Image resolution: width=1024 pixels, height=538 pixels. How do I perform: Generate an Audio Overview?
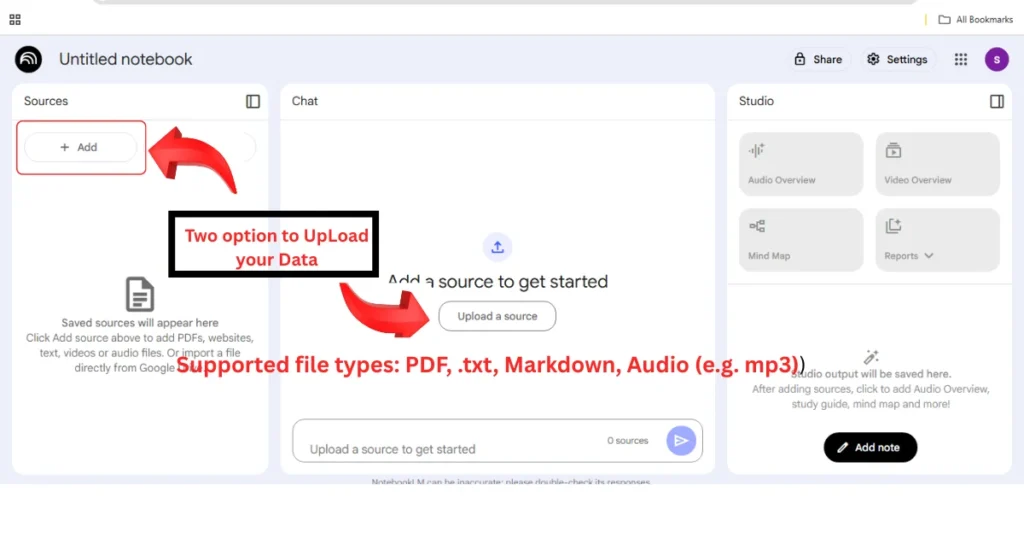[801, 164]
